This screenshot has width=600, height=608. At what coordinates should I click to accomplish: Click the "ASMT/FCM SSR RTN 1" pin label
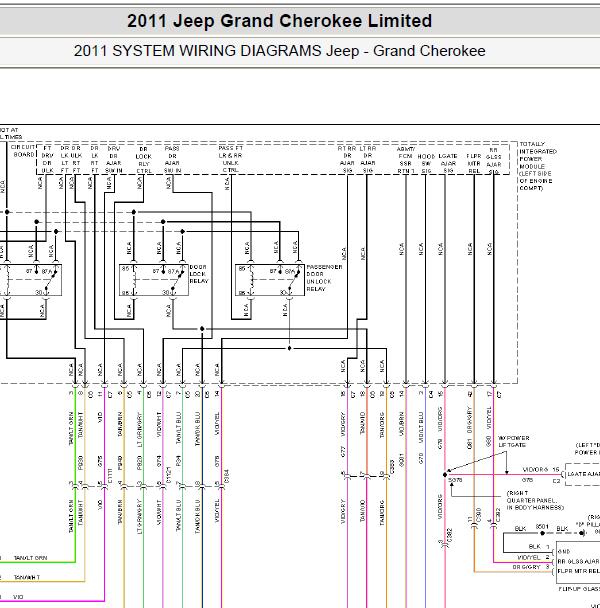[x=406, y=160]
